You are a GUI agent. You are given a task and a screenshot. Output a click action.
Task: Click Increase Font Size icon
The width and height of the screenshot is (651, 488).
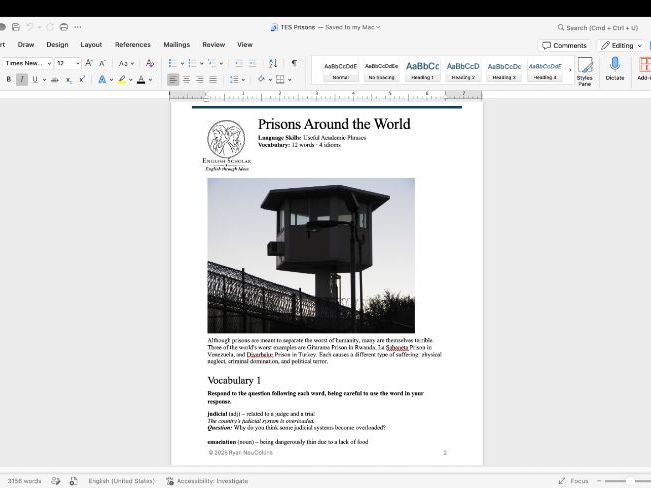(x=88, y=63)
